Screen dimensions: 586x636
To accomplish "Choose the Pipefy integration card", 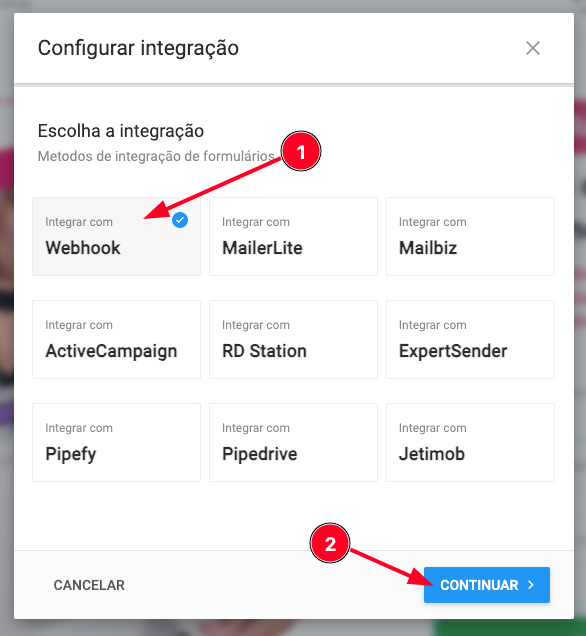I will (116, 443).
